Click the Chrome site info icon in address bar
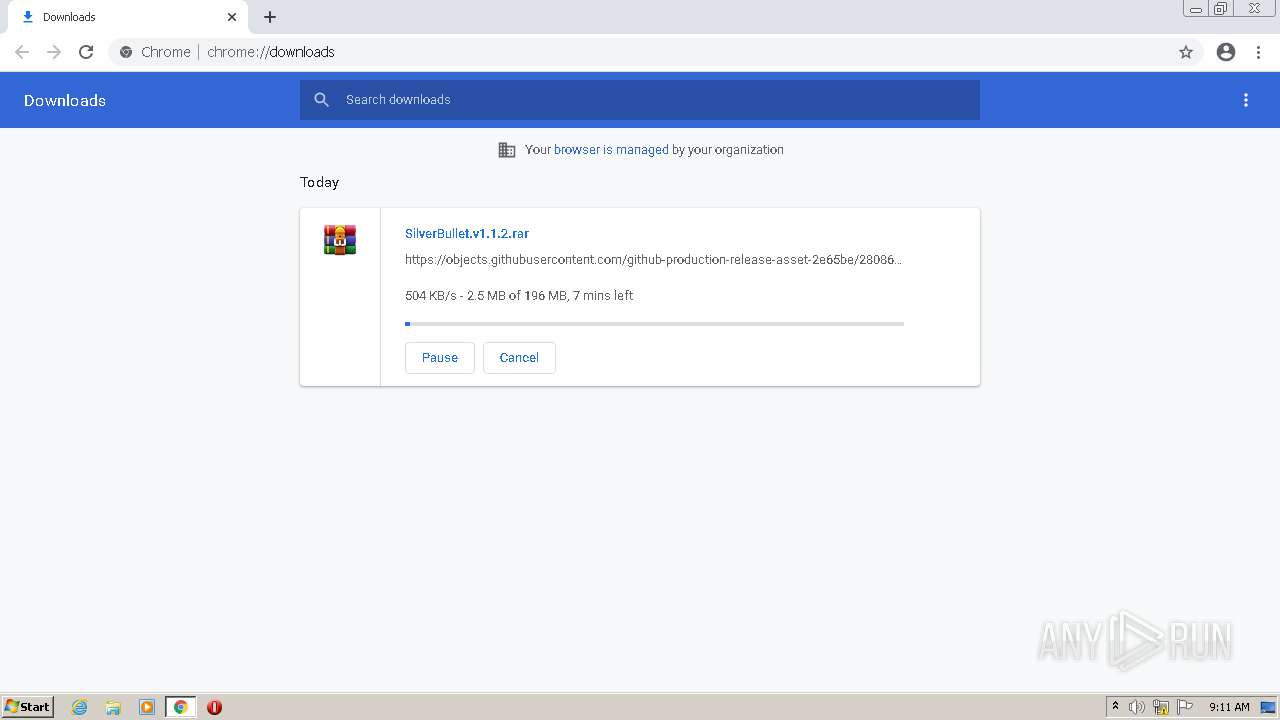Screen dimensions: 1280x720 [126, 52]
